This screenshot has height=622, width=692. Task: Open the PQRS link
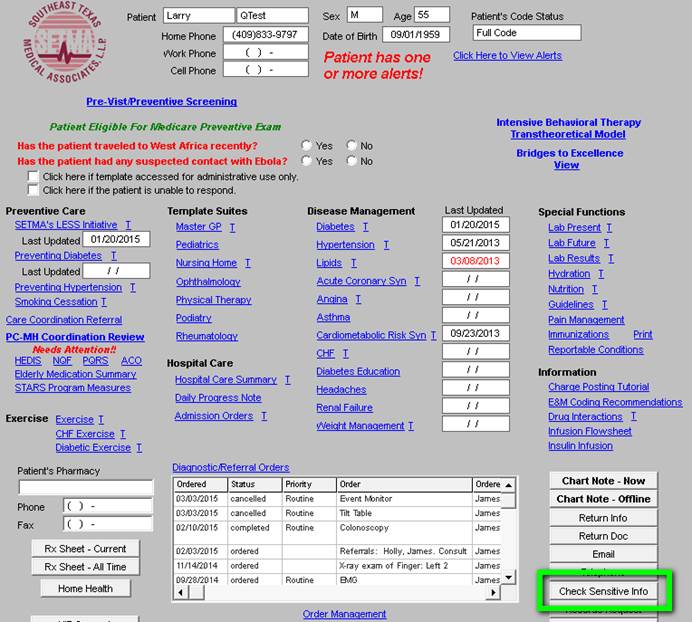tap(95, 361)
